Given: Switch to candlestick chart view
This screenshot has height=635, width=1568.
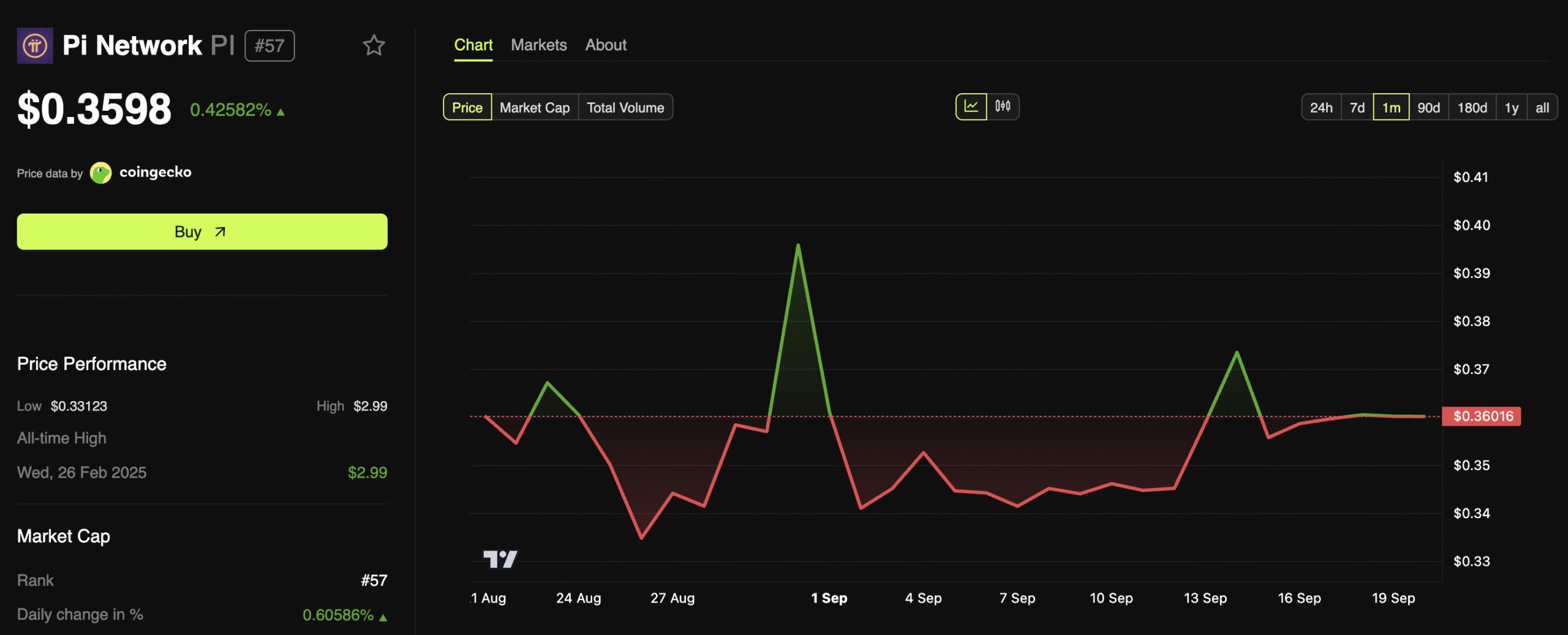Looking at the screenshot, I should [1003, 107].
